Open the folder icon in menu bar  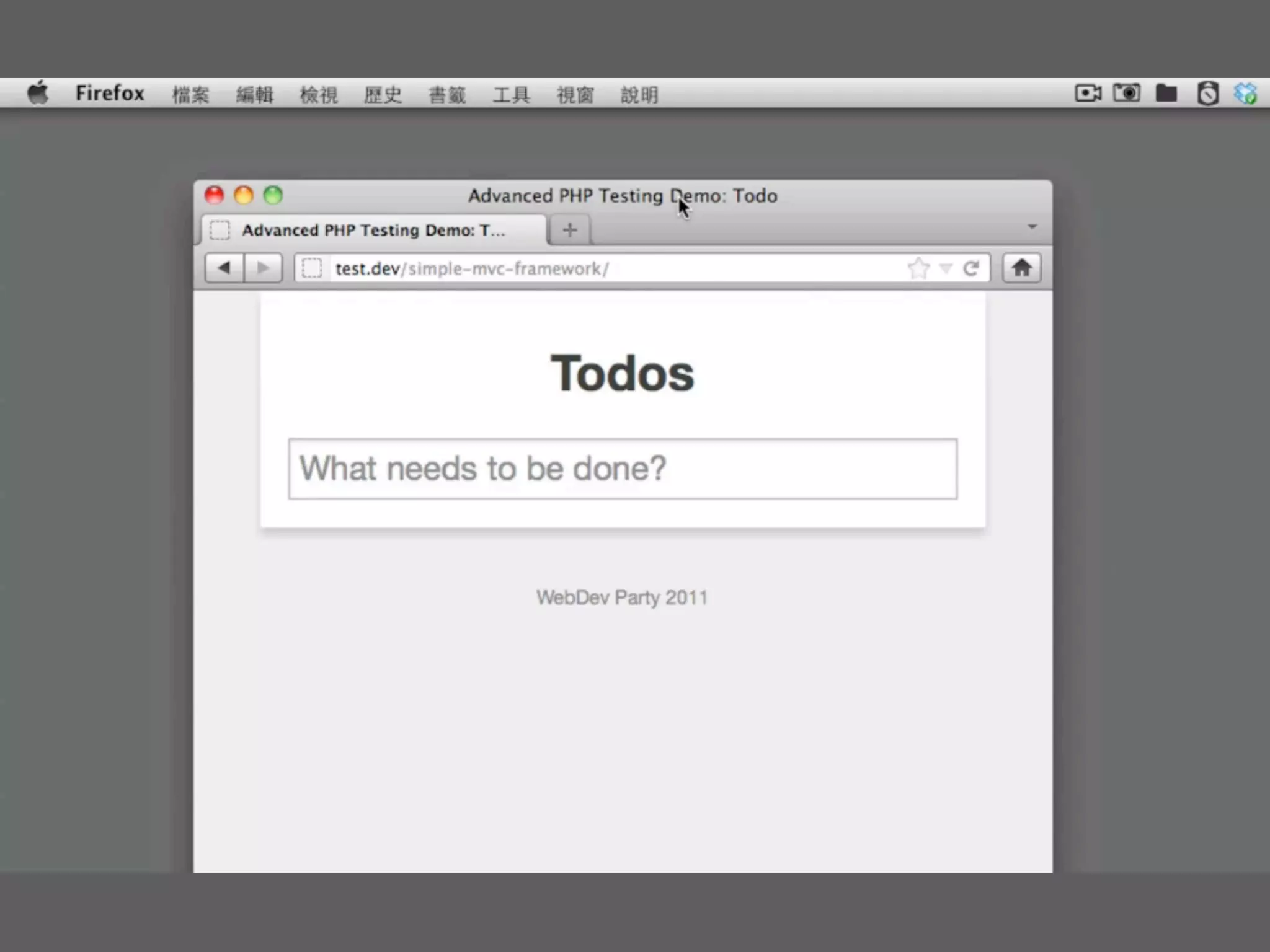tap(1166, 94)
